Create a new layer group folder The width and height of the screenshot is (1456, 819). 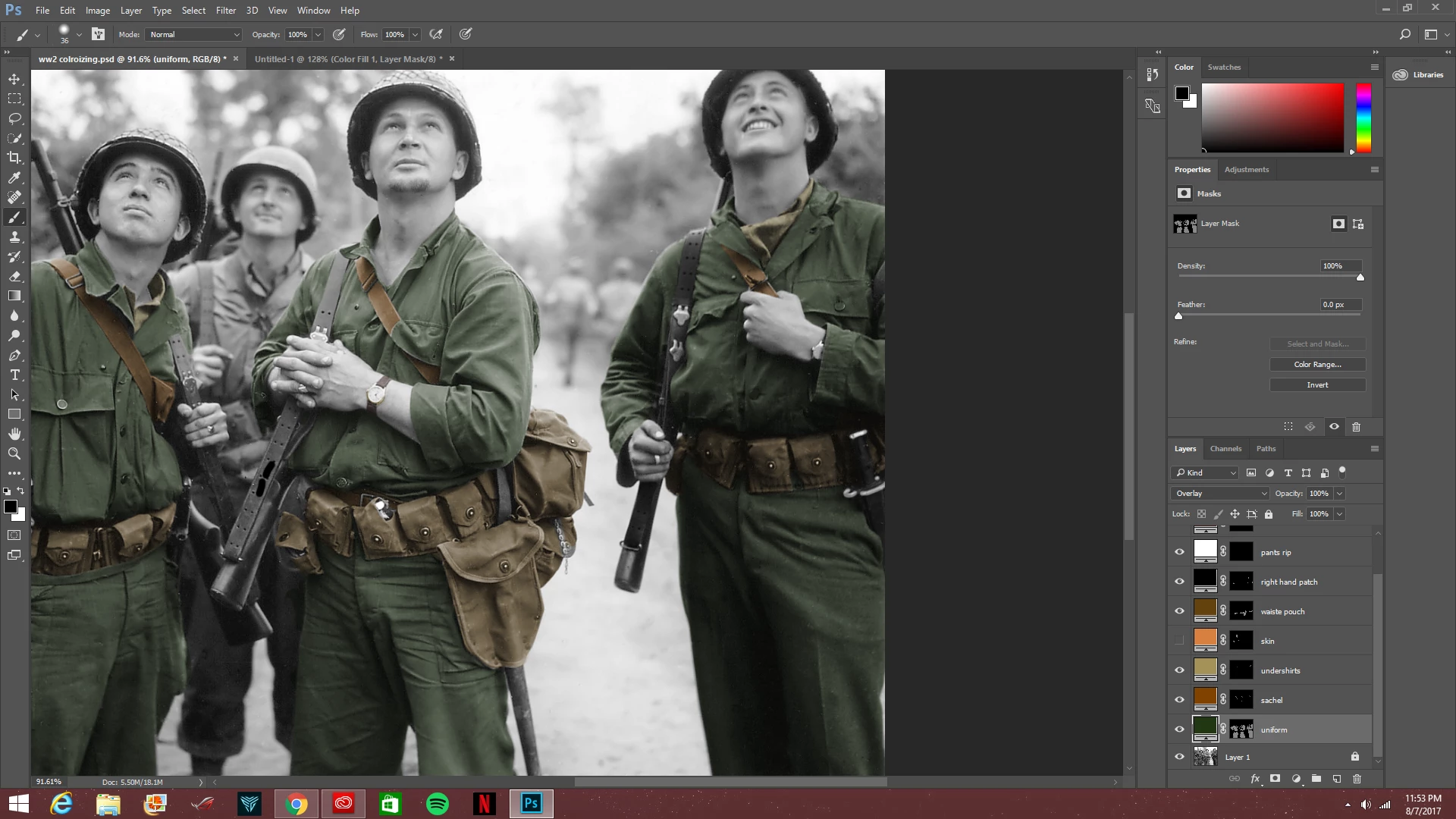1316,779
